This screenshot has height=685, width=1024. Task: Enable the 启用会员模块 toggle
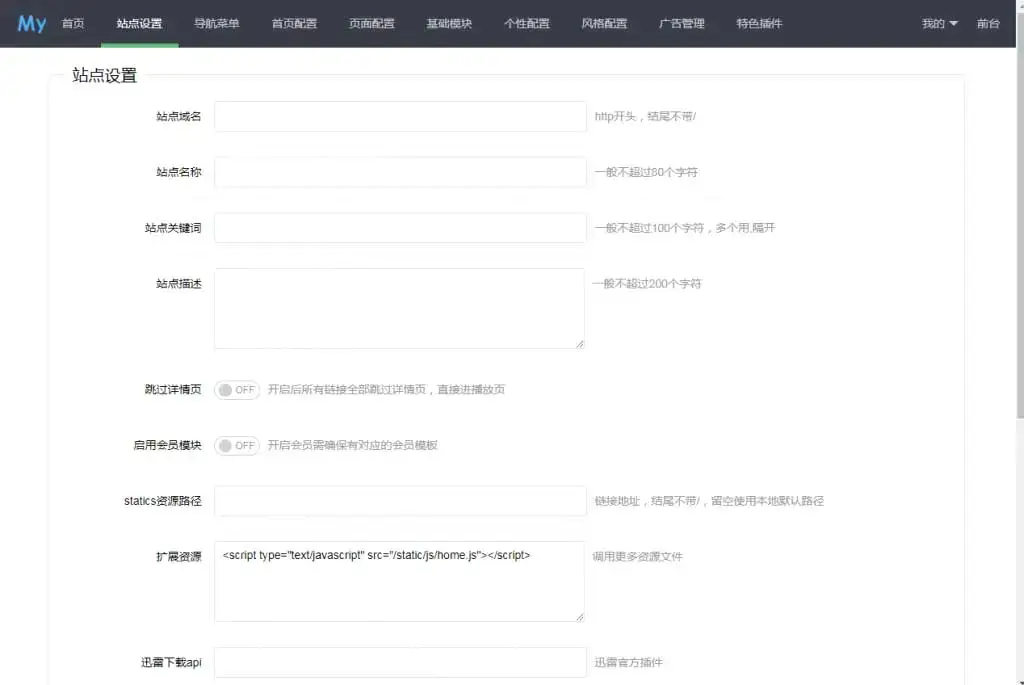click(x=236, y=445)
